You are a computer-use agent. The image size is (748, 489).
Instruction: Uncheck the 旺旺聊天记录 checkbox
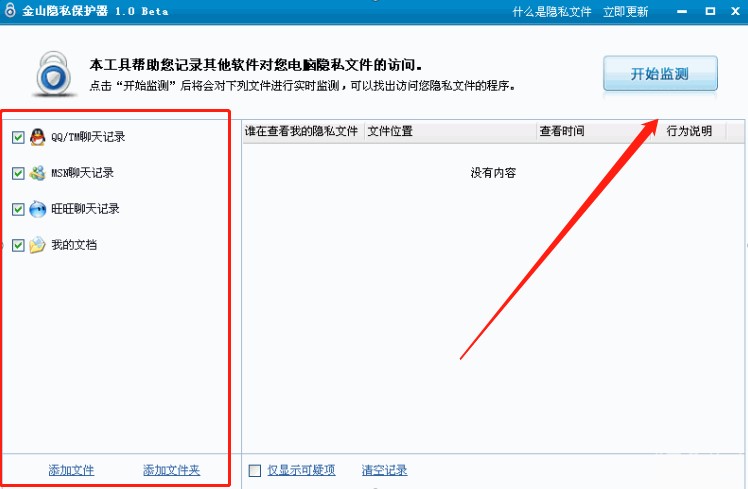click(18, 209)
